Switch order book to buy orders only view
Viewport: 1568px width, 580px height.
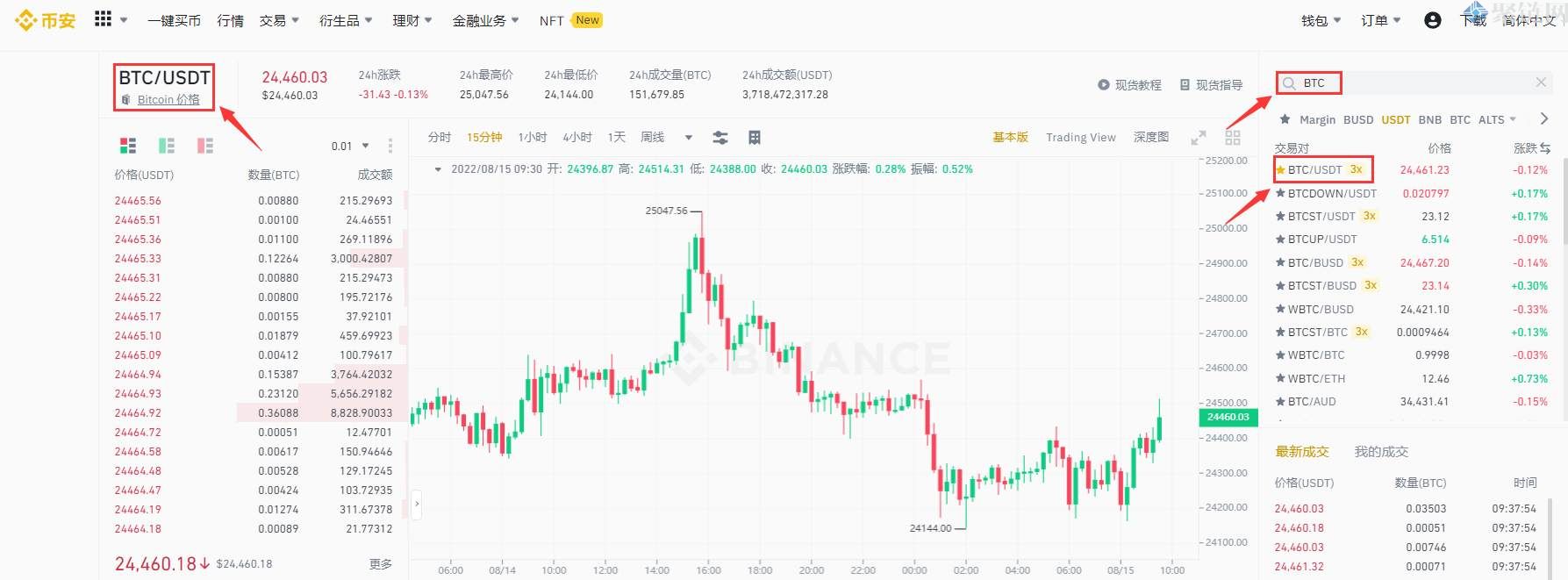(x=167, y=146)
